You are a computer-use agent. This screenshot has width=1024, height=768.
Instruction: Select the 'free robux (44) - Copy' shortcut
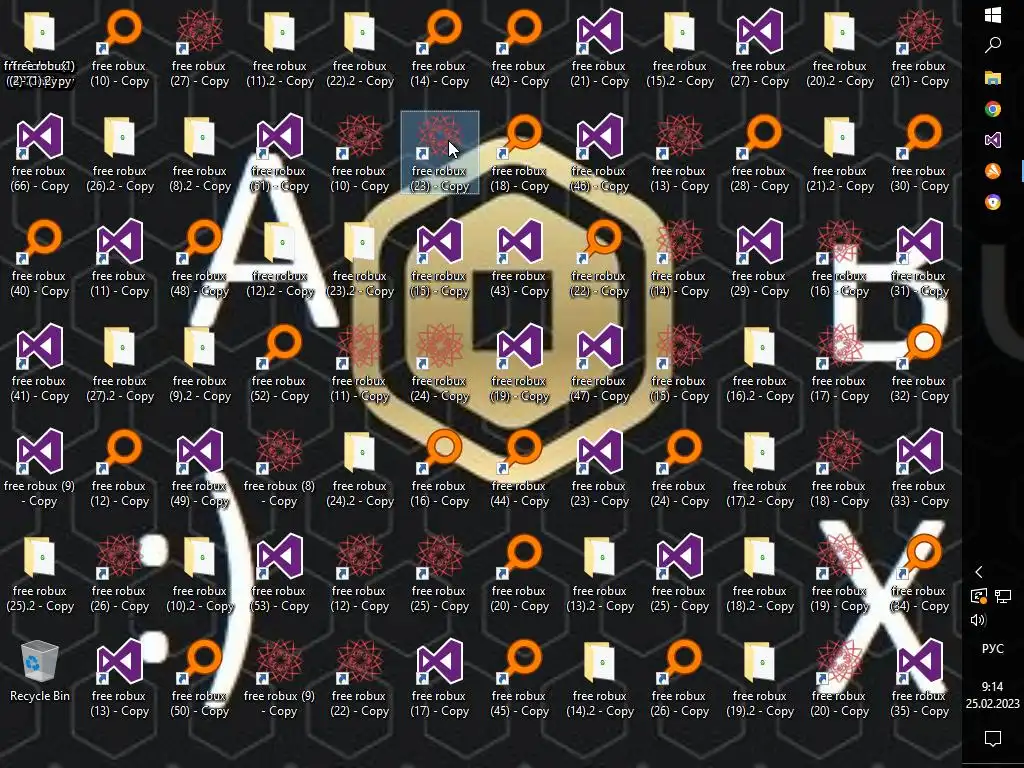pos(520,468)
